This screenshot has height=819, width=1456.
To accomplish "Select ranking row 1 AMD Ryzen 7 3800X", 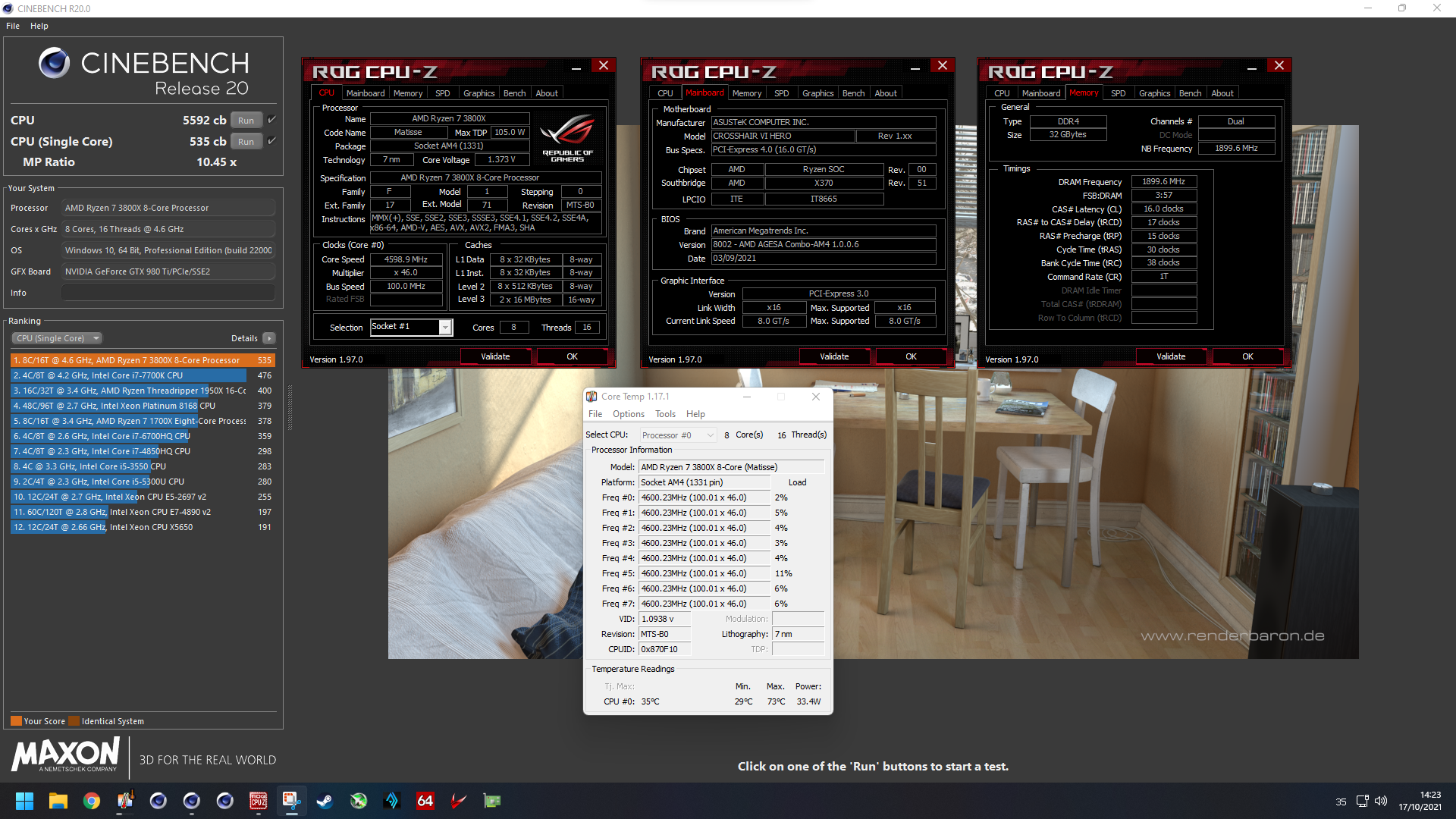I will (x=143, y=360).
